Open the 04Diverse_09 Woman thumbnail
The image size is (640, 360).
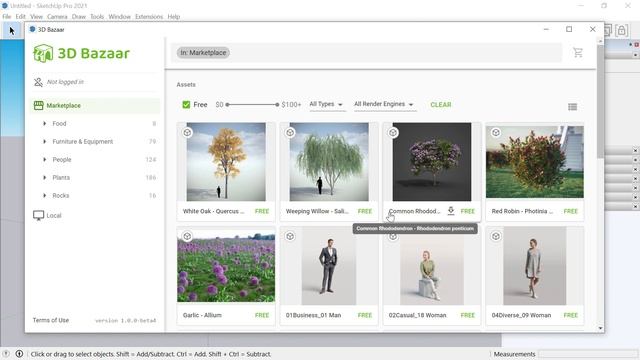tap(535, 266)
